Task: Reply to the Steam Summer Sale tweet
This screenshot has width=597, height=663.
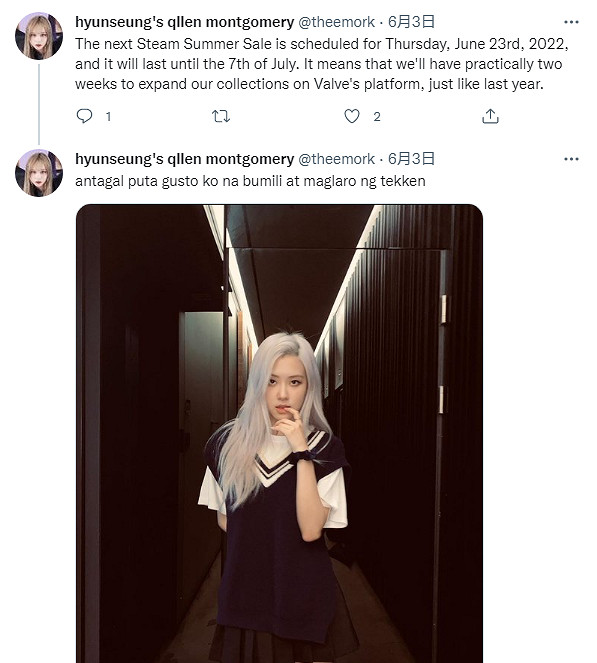Action: click(84, 116)
